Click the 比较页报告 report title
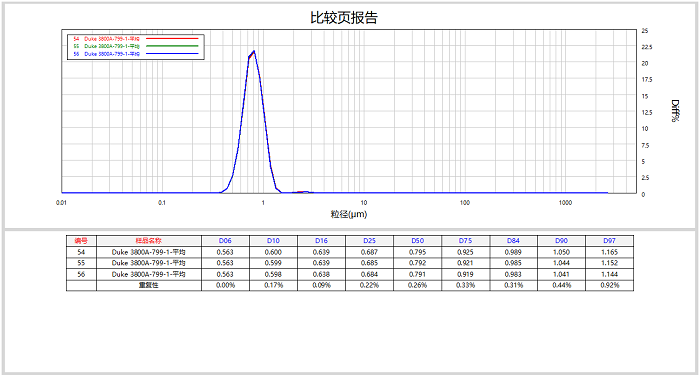Image resolution: width=700 pixels, height=376 pixels. [x=344, y=17]
